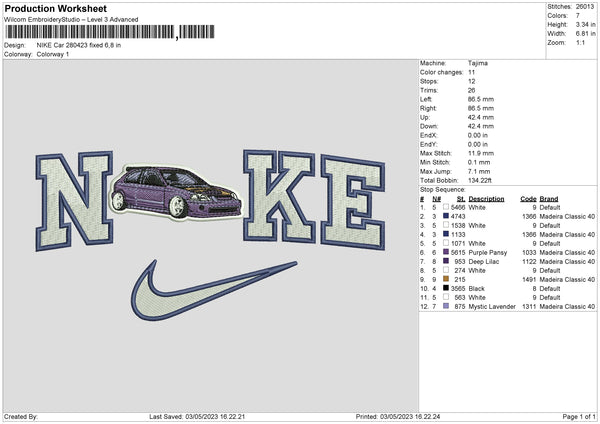Click the Width value "6.81 in"

click(x=585, y=34)
